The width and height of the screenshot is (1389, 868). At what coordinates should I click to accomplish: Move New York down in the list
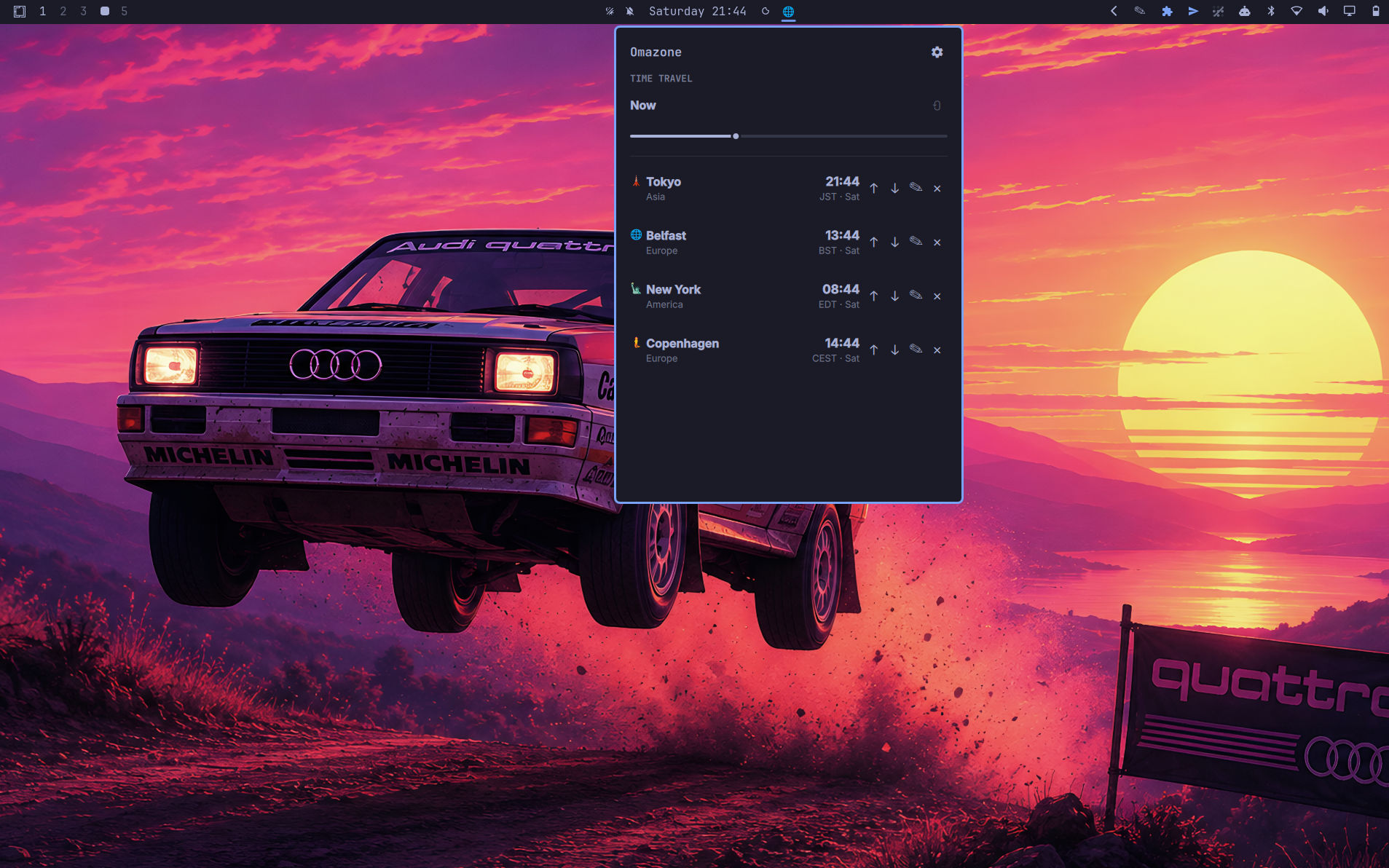894,296
